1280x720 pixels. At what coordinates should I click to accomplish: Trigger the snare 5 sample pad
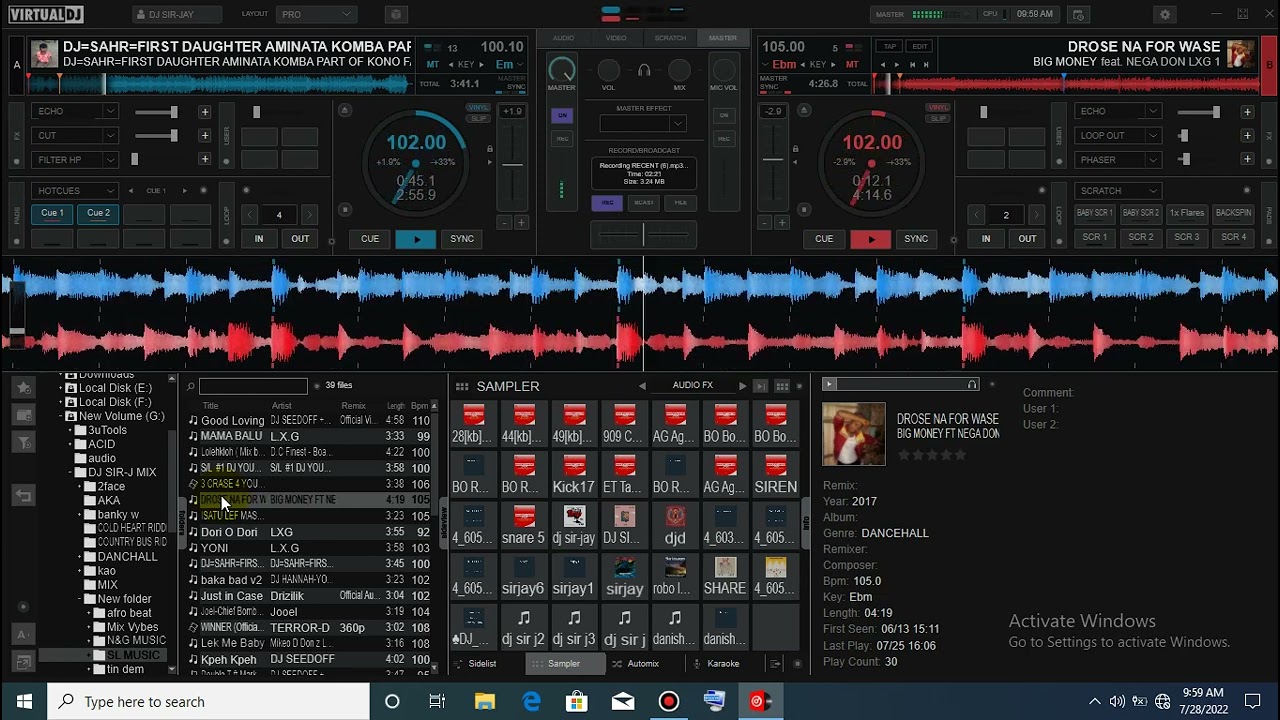point(523,525)
